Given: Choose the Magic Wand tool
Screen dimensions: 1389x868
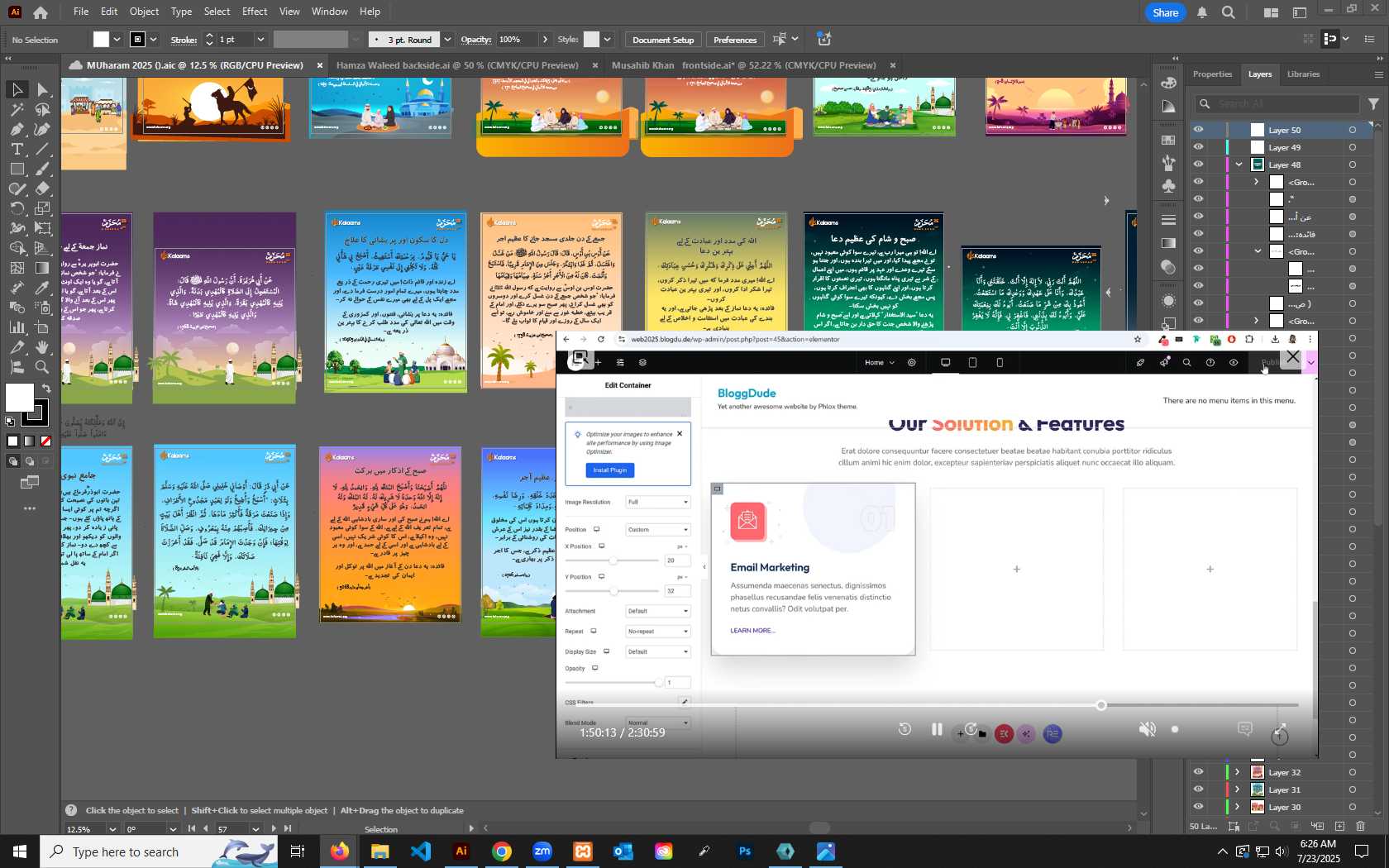Looking at the screenshot, I should [17, 109].
